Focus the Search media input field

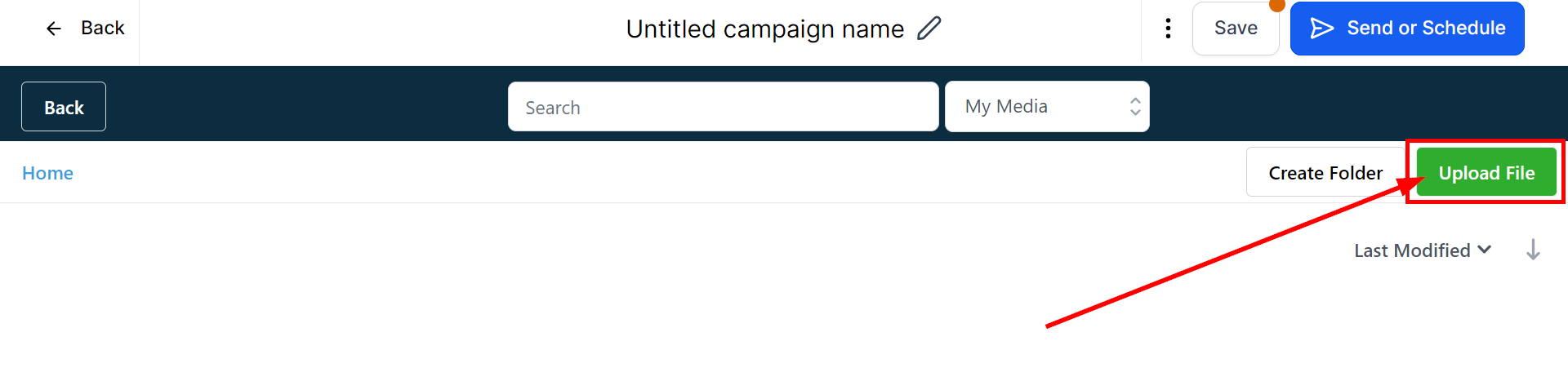point(723,107)
